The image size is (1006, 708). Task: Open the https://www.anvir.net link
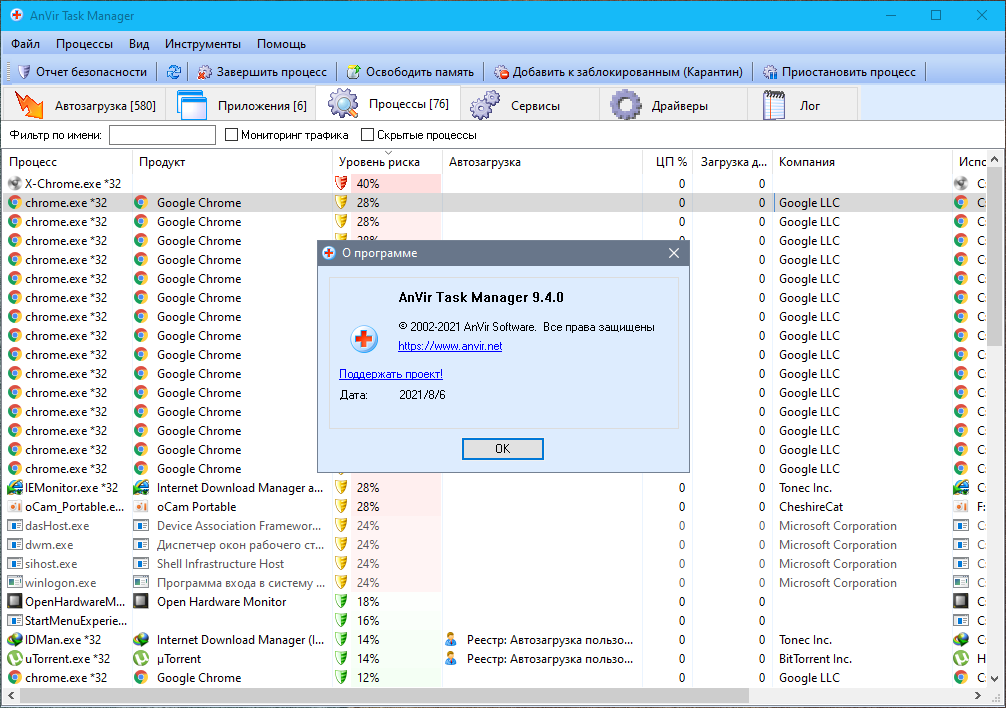[450, 346]
